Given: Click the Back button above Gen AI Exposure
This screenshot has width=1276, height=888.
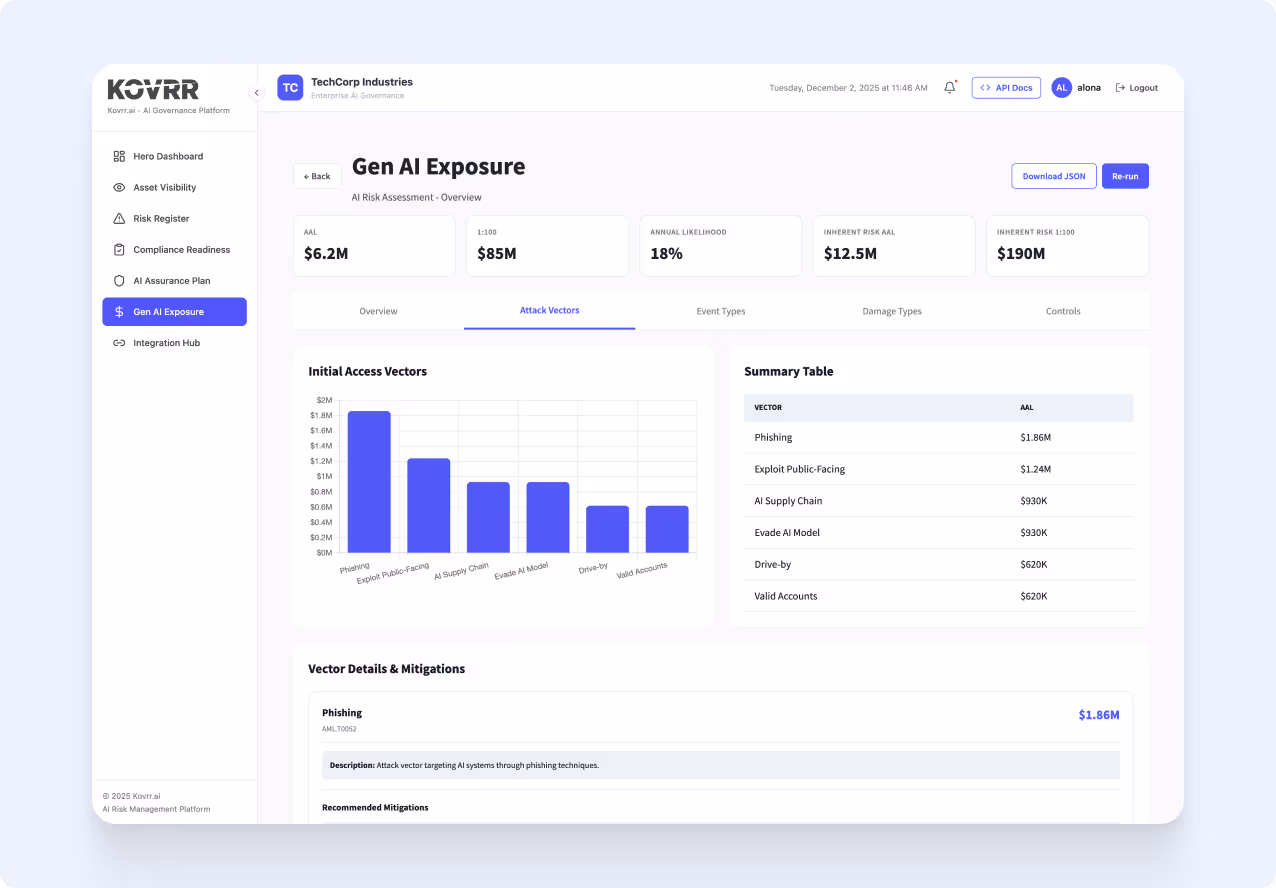Looking at the screenshot, I should click(x=317, y=175).
